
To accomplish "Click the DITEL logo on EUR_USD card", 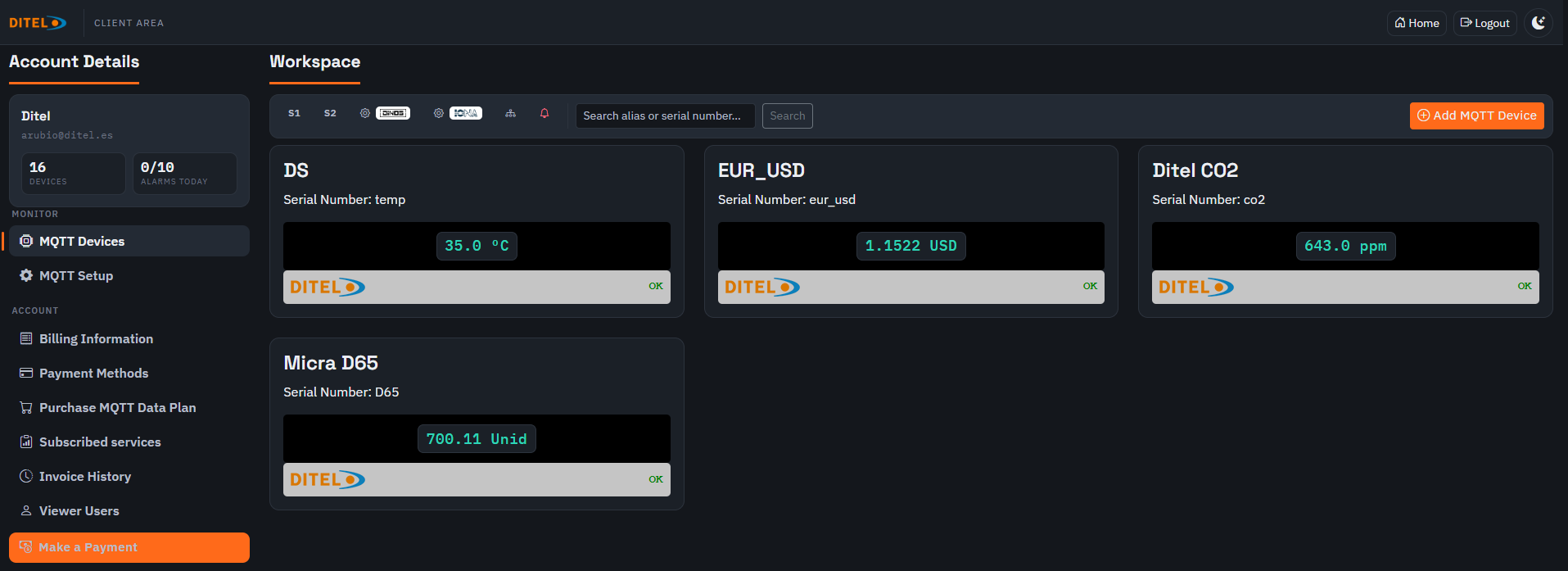I will pyautogui.click(x=762, y=287).
